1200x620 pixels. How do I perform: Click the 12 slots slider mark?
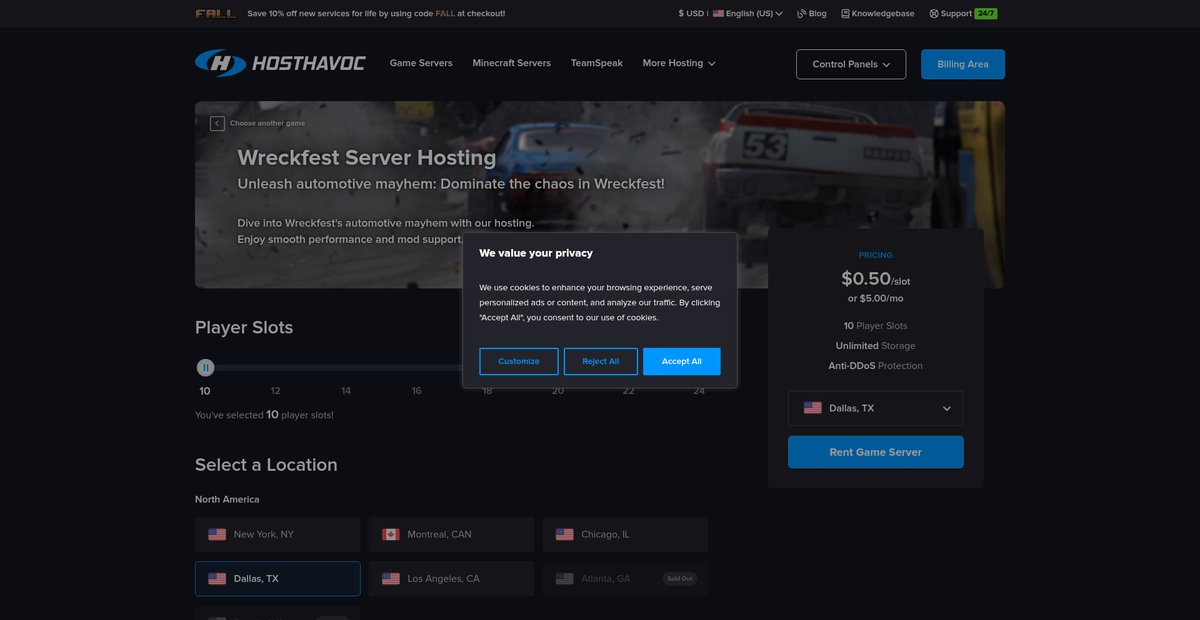tap(275, 390)
